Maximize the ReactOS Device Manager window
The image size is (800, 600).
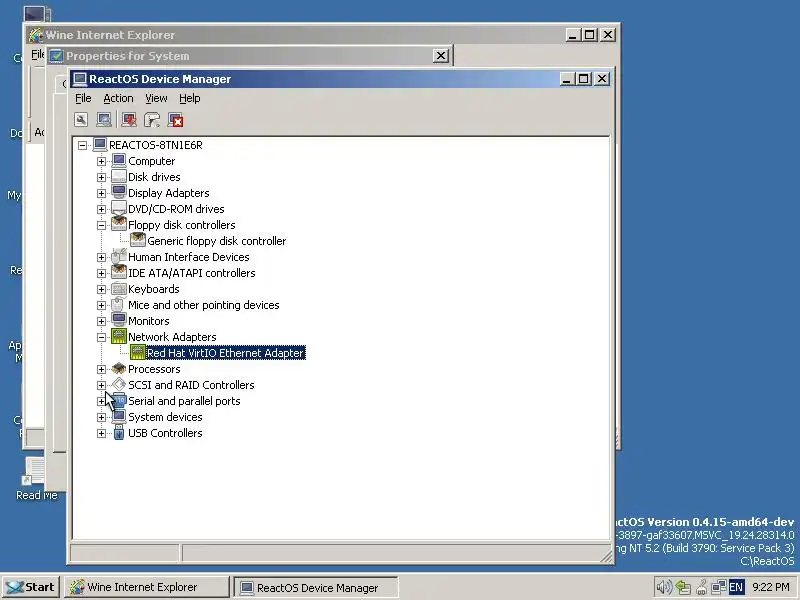click(x=584, y=79)
